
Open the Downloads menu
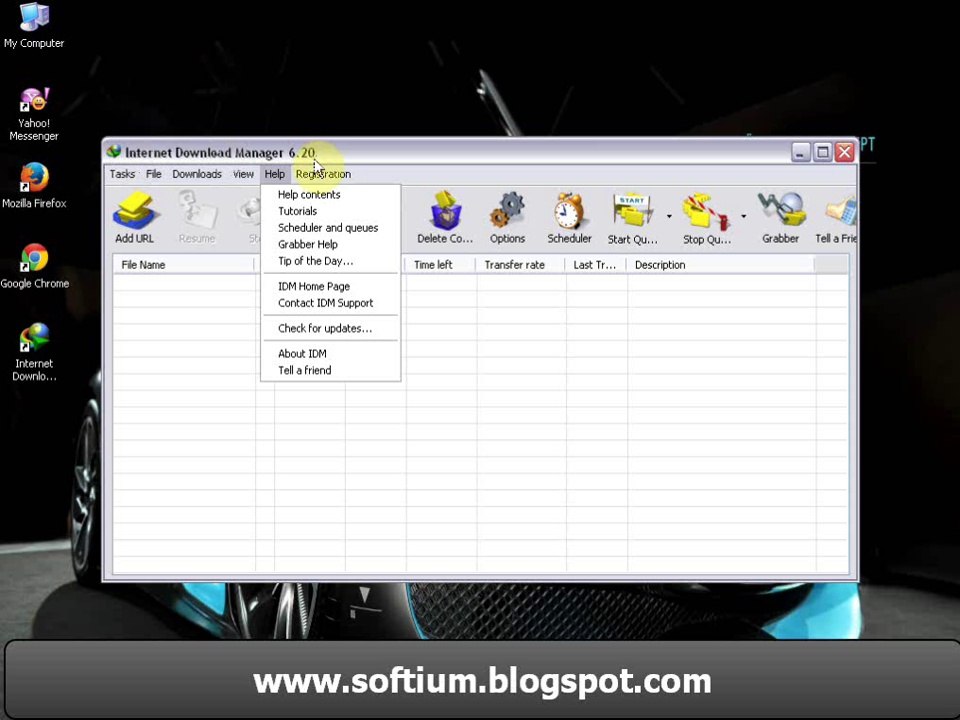click(197, 174)
